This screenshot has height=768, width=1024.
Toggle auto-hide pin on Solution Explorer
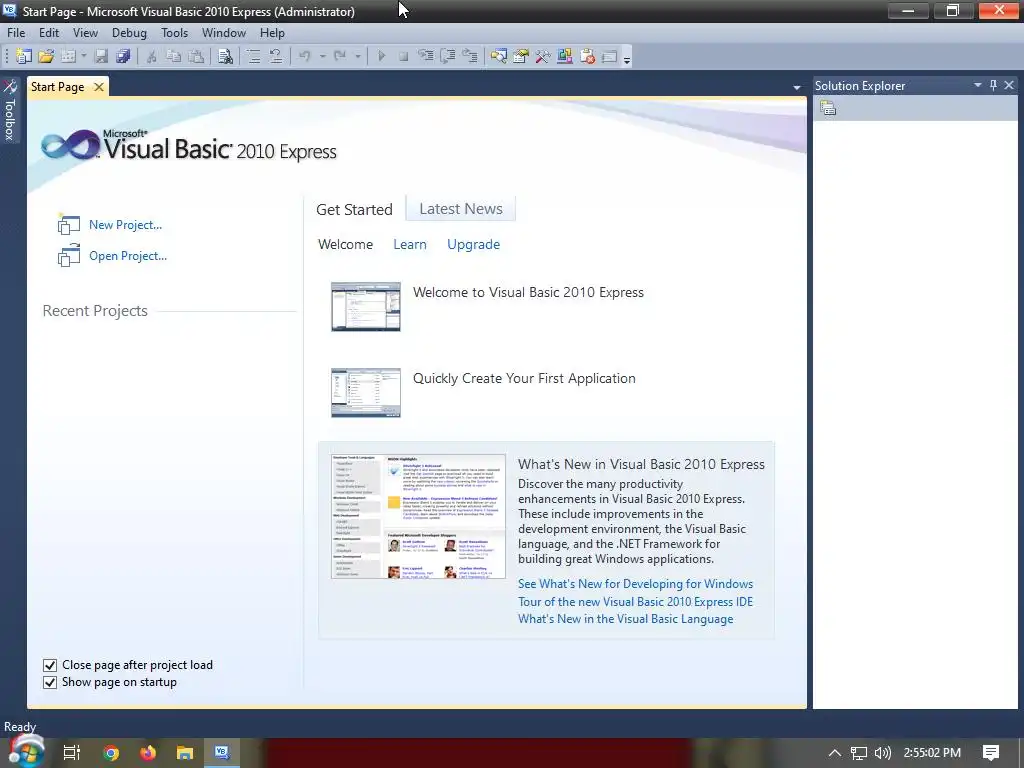coord(993,85)
